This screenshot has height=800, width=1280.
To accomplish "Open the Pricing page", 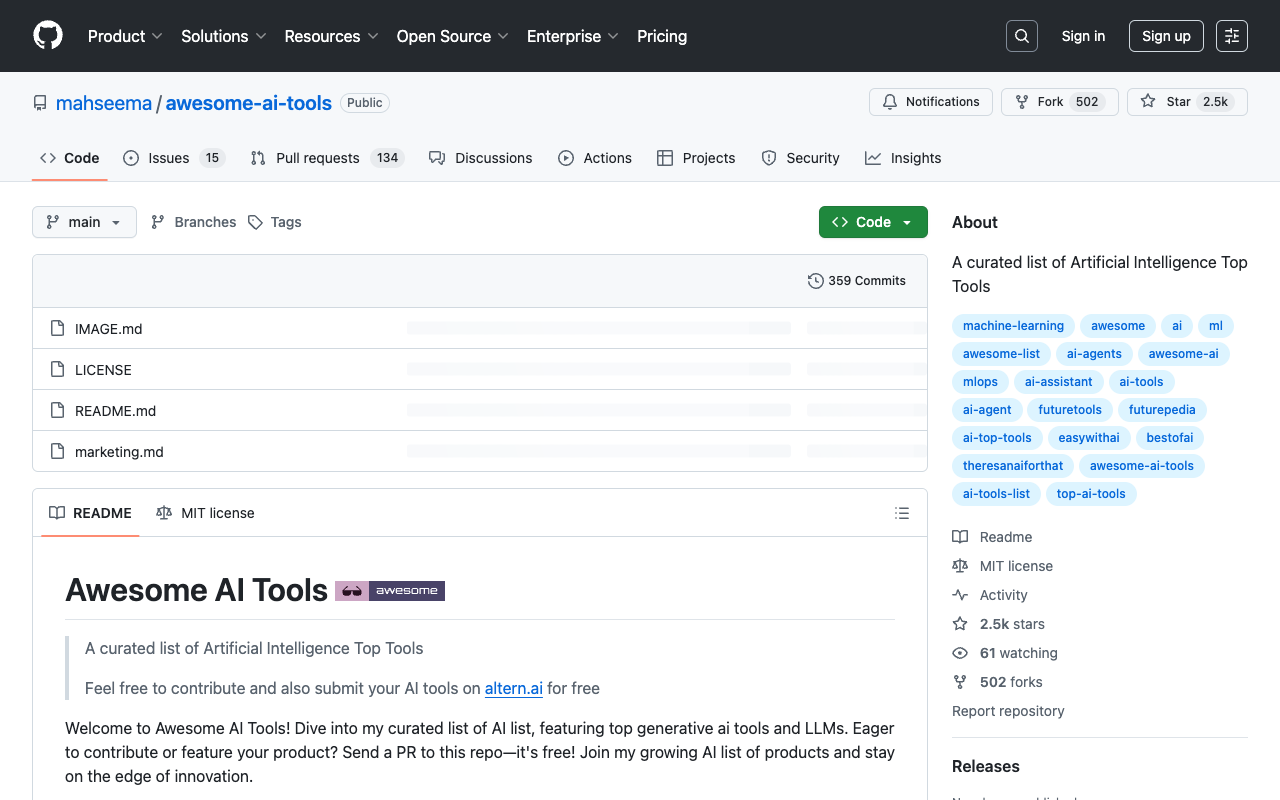I will (662, 36).
